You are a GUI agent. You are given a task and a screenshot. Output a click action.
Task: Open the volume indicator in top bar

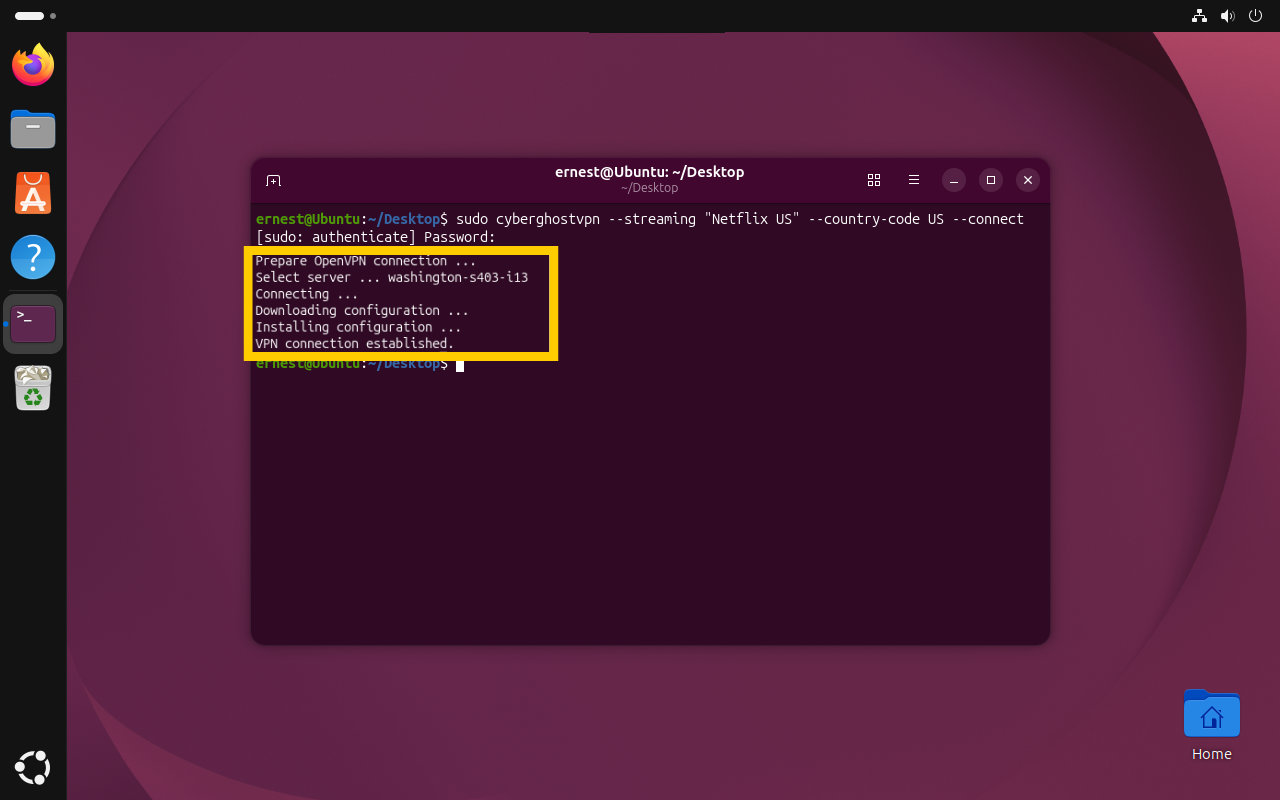tap(1228, 16)
